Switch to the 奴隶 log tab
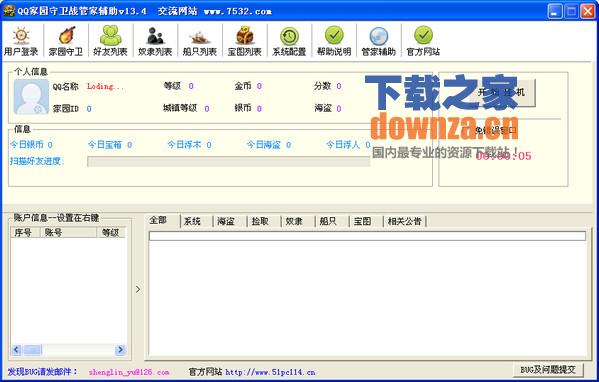 pos(294,221)
